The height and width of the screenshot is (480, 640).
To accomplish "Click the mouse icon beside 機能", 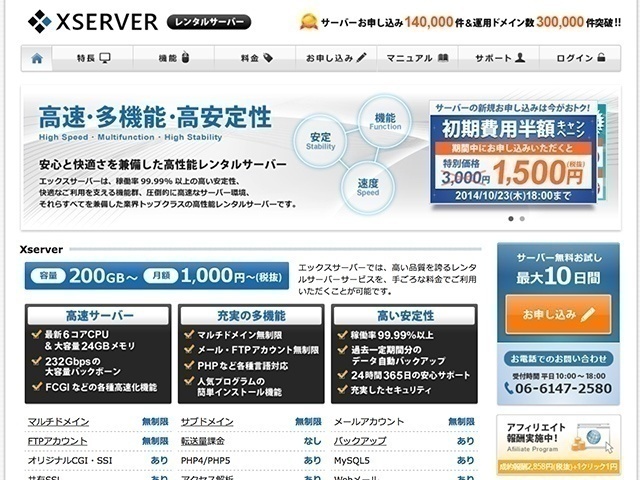I will coord(185,58).
